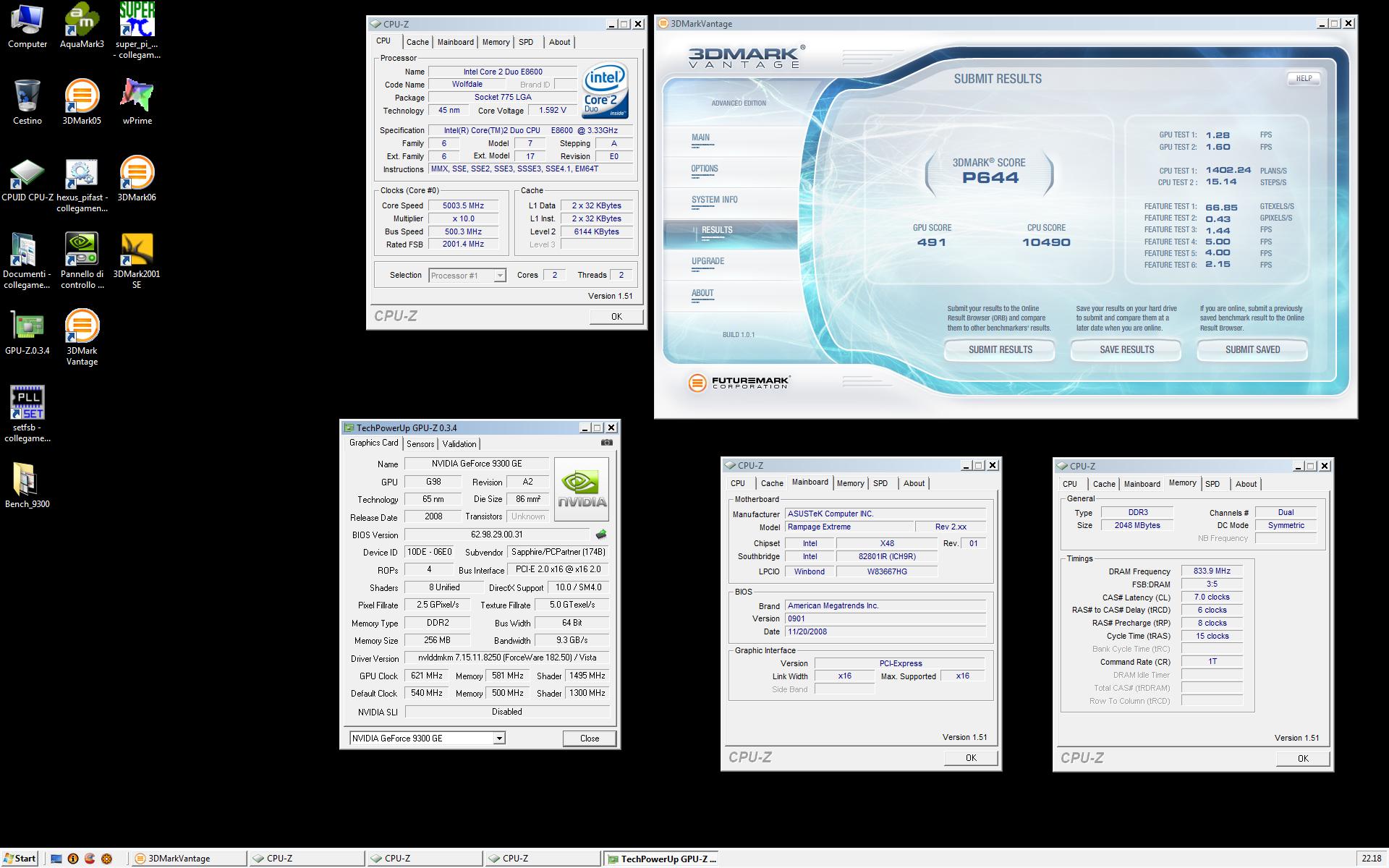Open Bench_9300 folder icon
Screen dimensions: 1389x868
click(27, 487)
